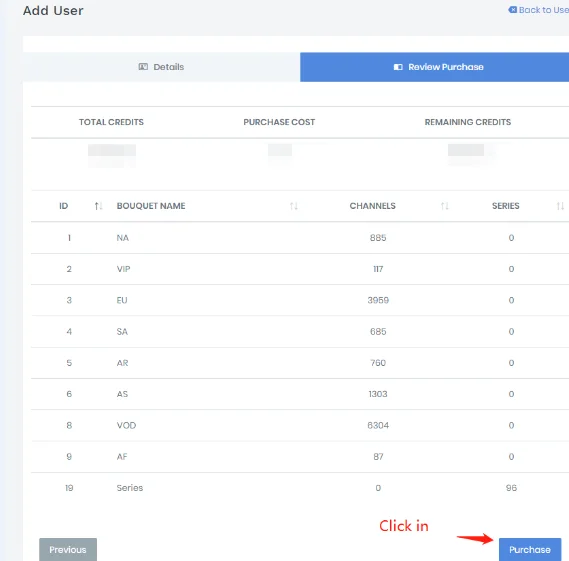Select the Review Purchase tab
569x561 pixels.
click(434, 67)
